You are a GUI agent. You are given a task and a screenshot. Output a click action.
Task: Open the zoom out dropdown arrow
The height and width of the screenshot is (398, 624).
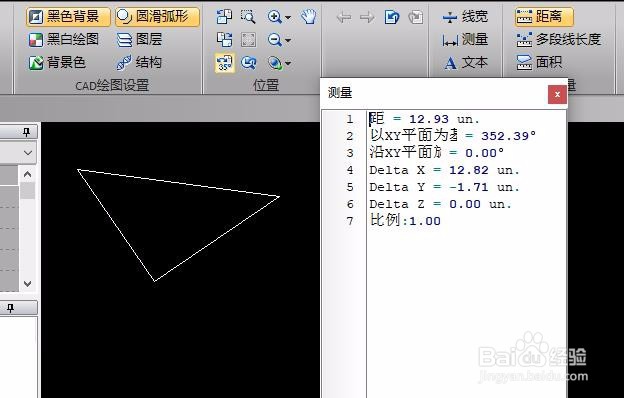288,40
